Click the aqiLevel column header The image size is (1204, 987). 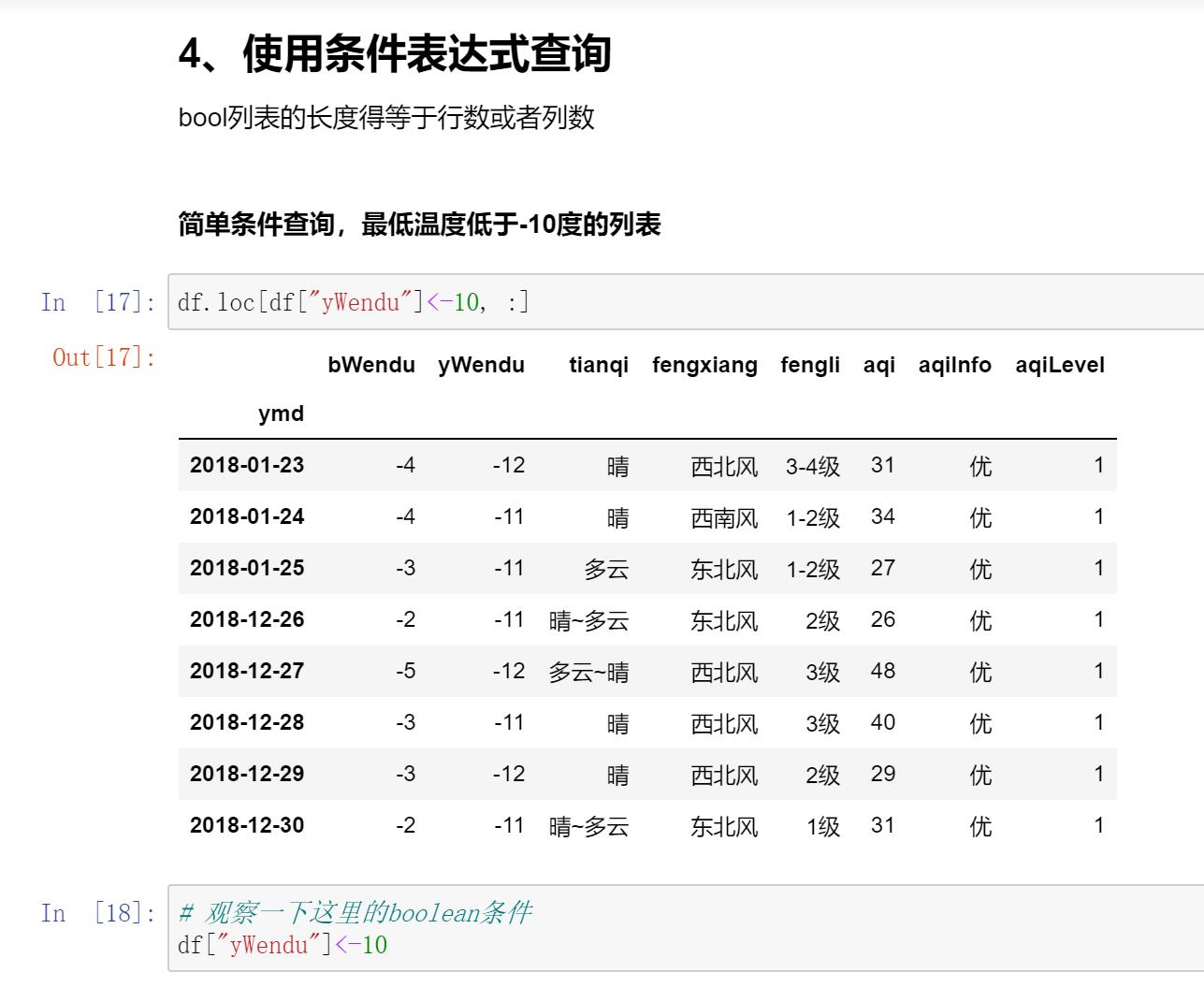point(1060,365)
